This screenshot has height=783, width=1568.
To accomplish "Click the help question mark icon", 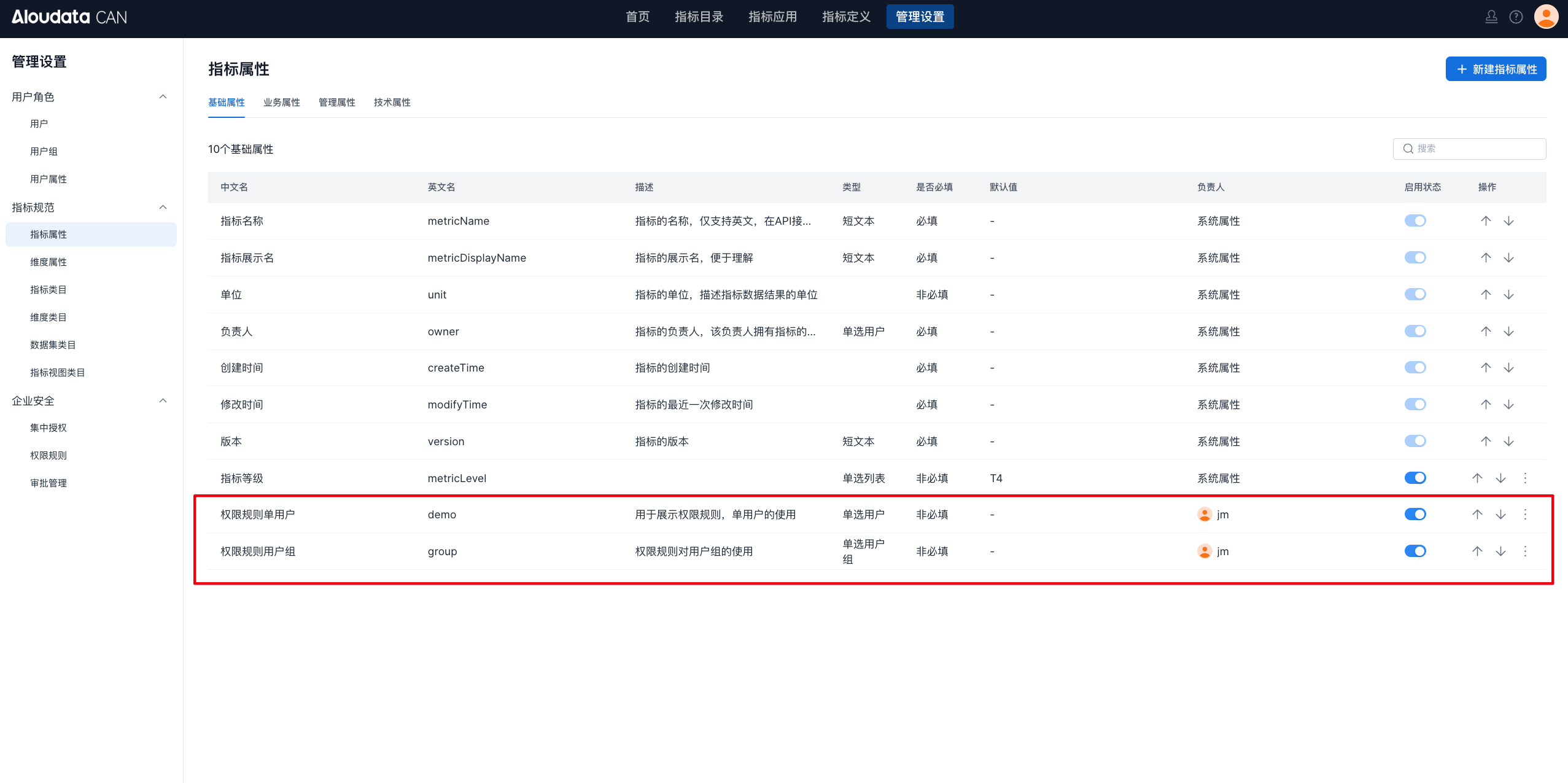I will [x=1516, y=17].
